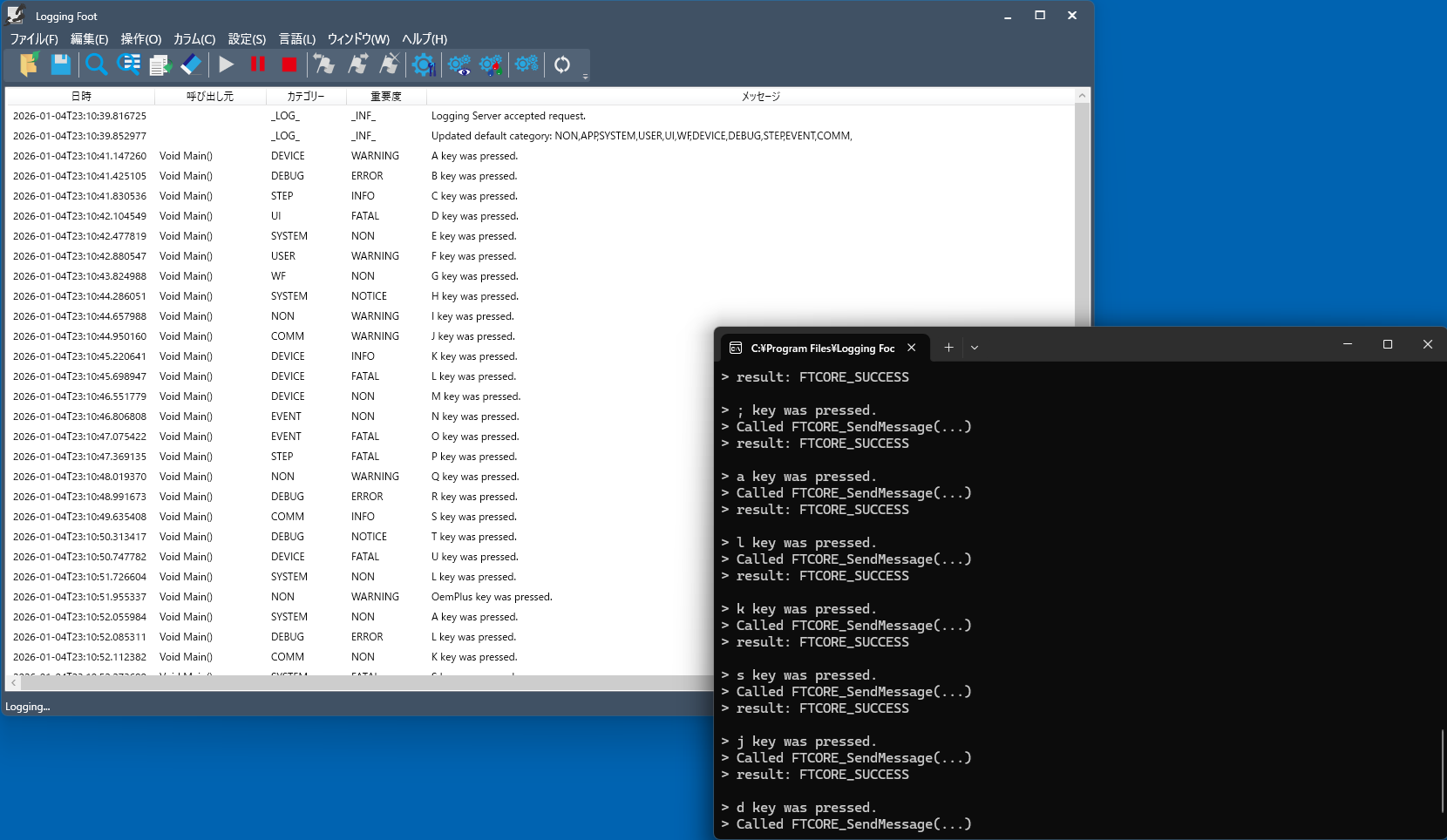Open the ファイル(F) menu
This screenshot has height=840, width=1447.
point(34,39)
